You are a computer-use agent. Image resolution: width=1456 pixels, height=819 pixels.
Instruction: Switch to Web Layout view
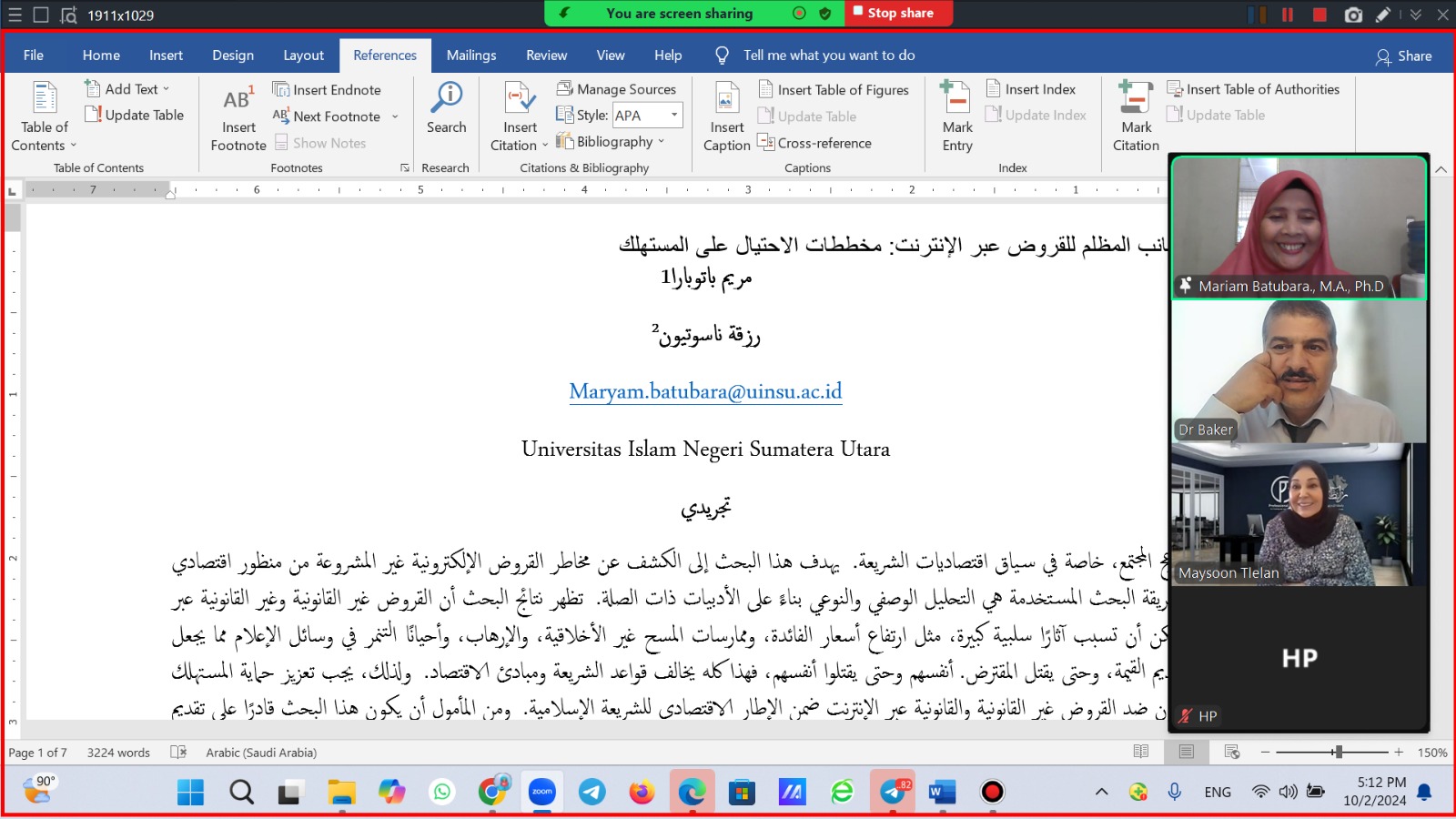(1232, 752)
